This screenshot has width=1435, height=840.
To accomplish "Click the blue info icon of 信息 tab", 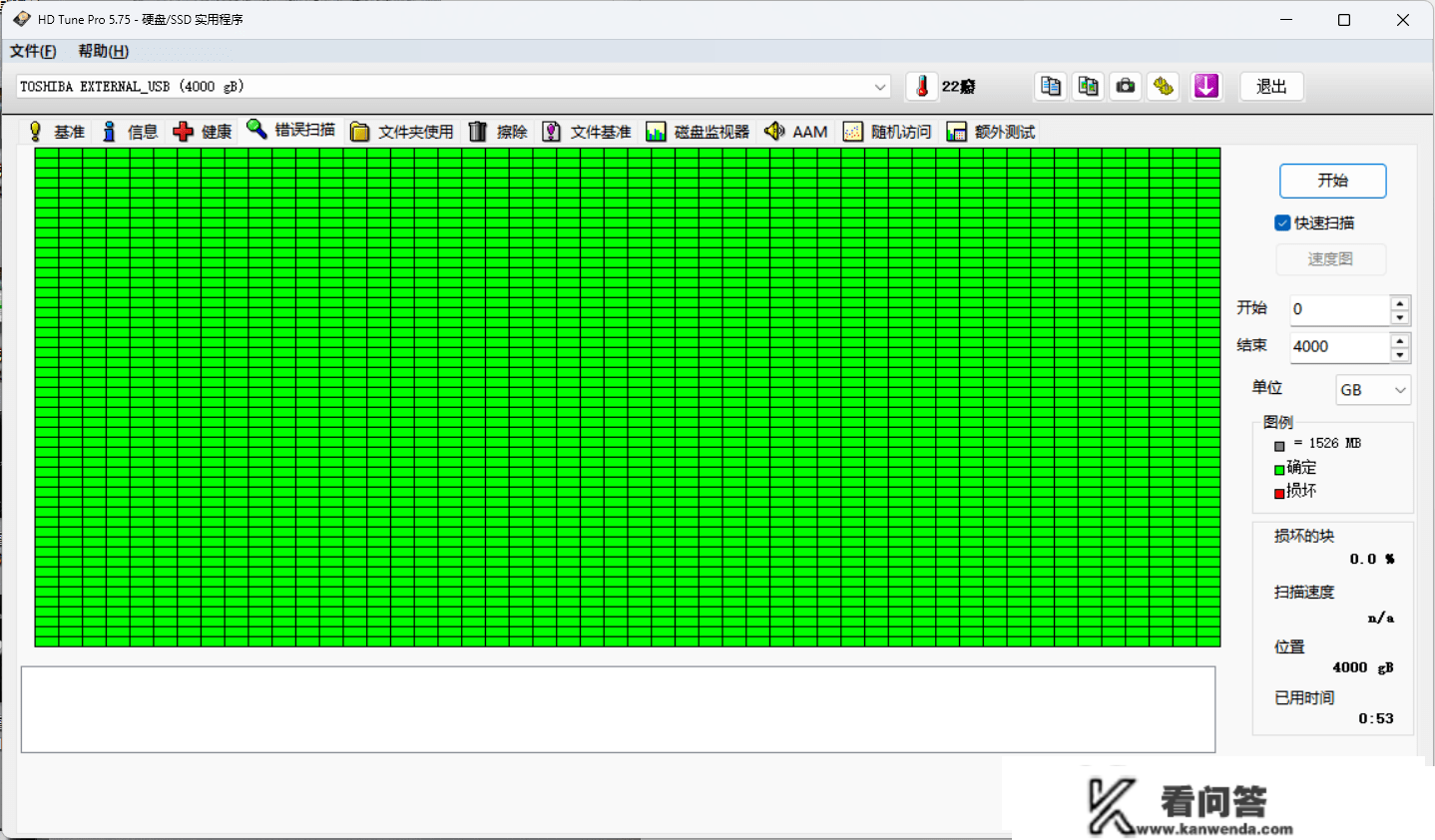I will pos(110,132).
